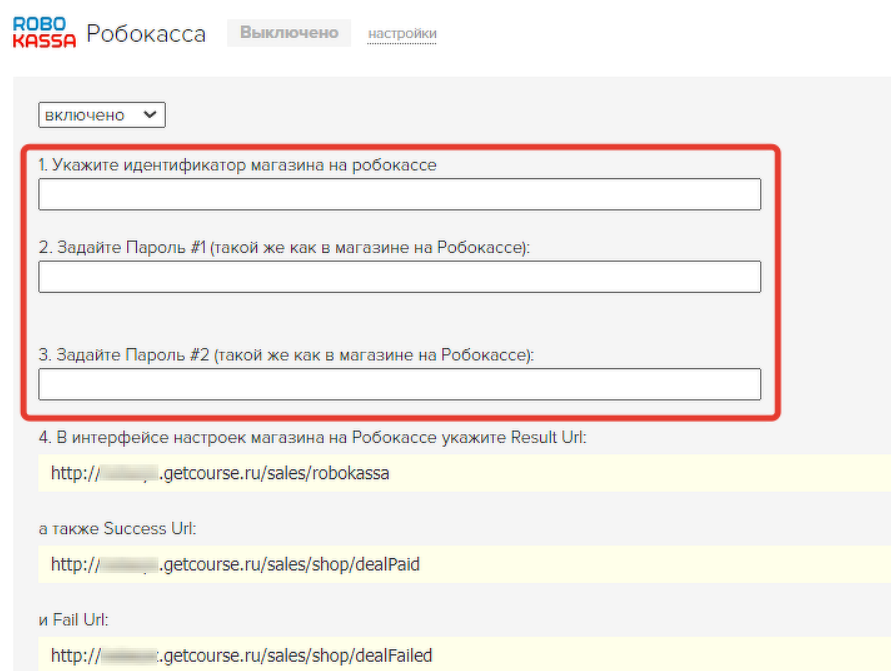
Task: Click the 'Задайте Пароль #2' label
Action: [x=286, y=355]
